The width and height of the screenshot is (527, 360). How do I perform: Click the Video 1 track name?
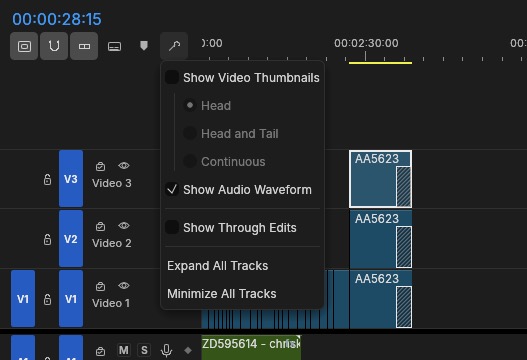tap(111, 303)
